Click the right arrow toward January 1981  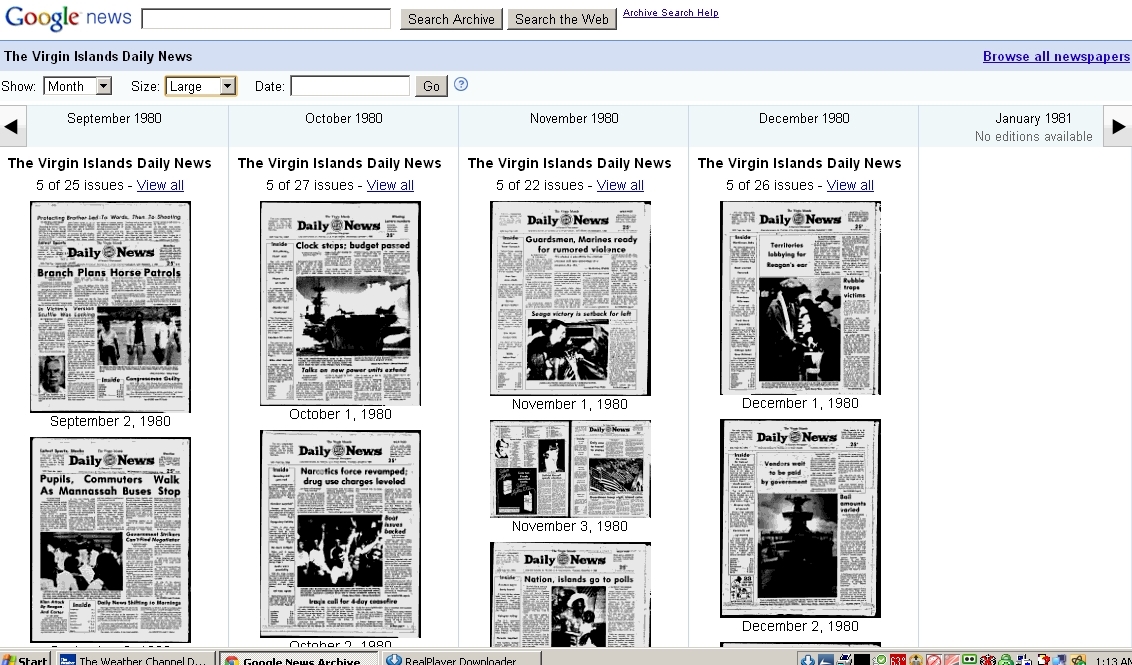click(1118, 127)
